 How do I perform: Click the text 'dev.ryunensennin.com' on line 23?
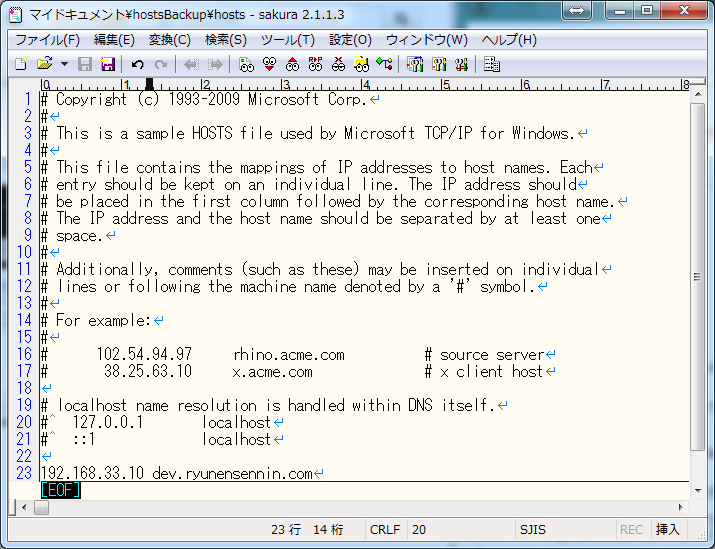click(x=233, y=474)
